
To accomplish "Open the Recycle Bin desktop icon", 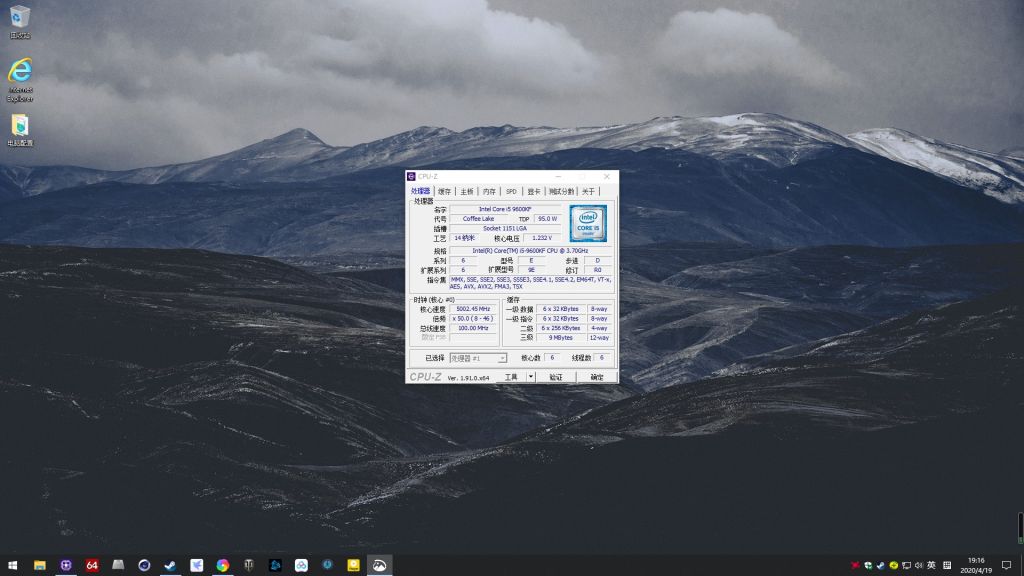I will (20, 15).
